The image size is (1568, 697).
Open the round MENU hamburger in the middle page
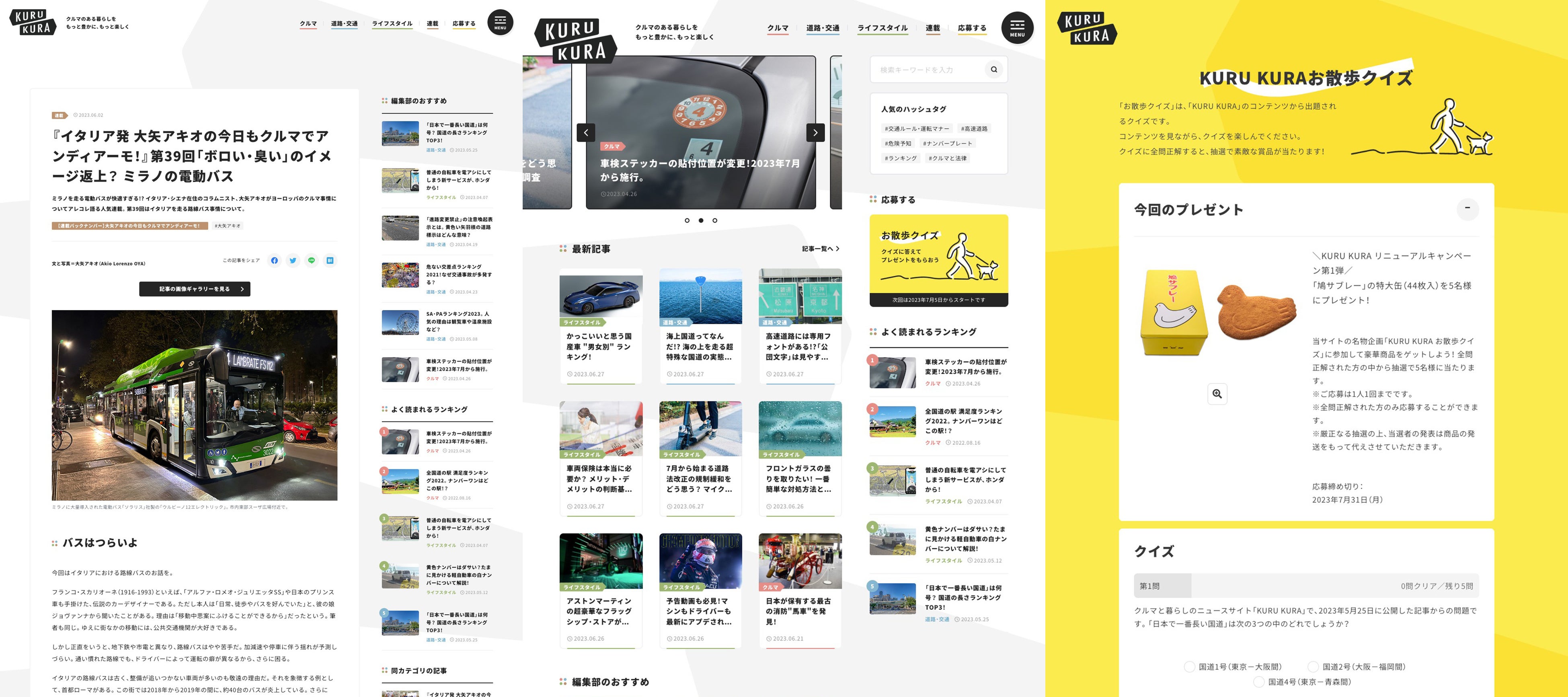tap(1017, 27)
